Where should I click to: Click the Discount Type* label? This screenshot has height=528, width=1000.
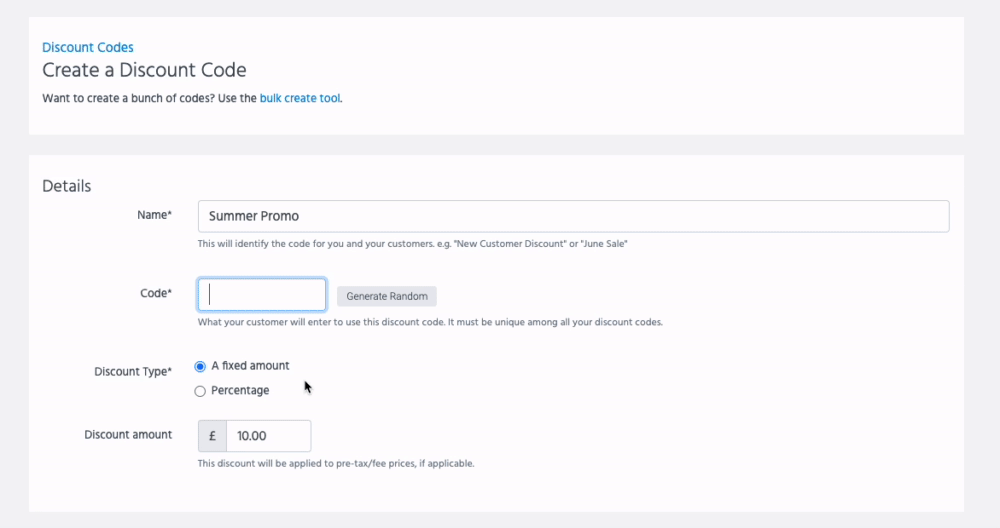pyautogui.click(x=133, y=371)
